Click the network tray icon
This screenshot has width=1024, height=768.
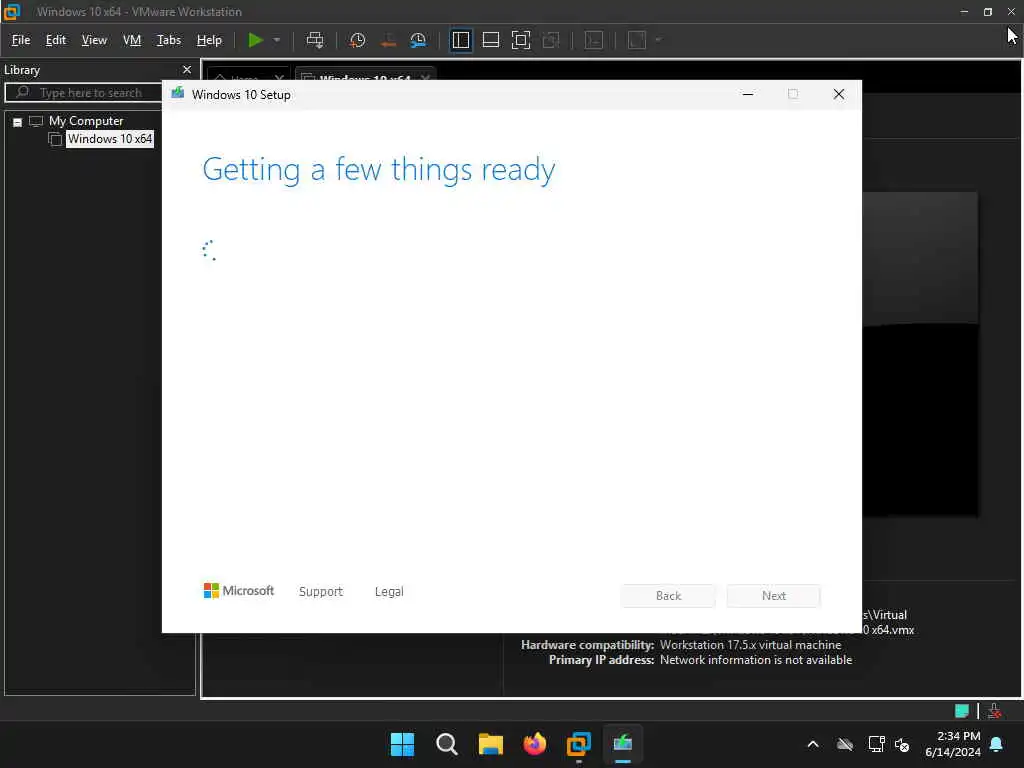click(x=876, y=744)
